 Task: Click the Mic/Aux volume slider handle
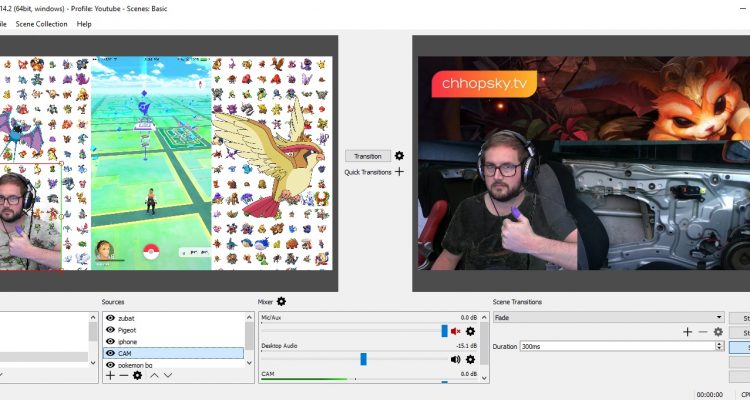(444, 331)
